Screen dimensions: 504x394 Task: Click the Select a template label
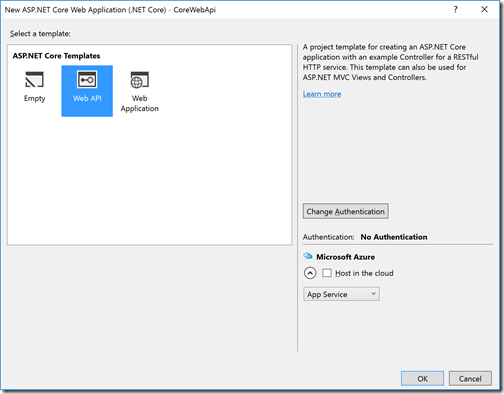coord(40,34)
